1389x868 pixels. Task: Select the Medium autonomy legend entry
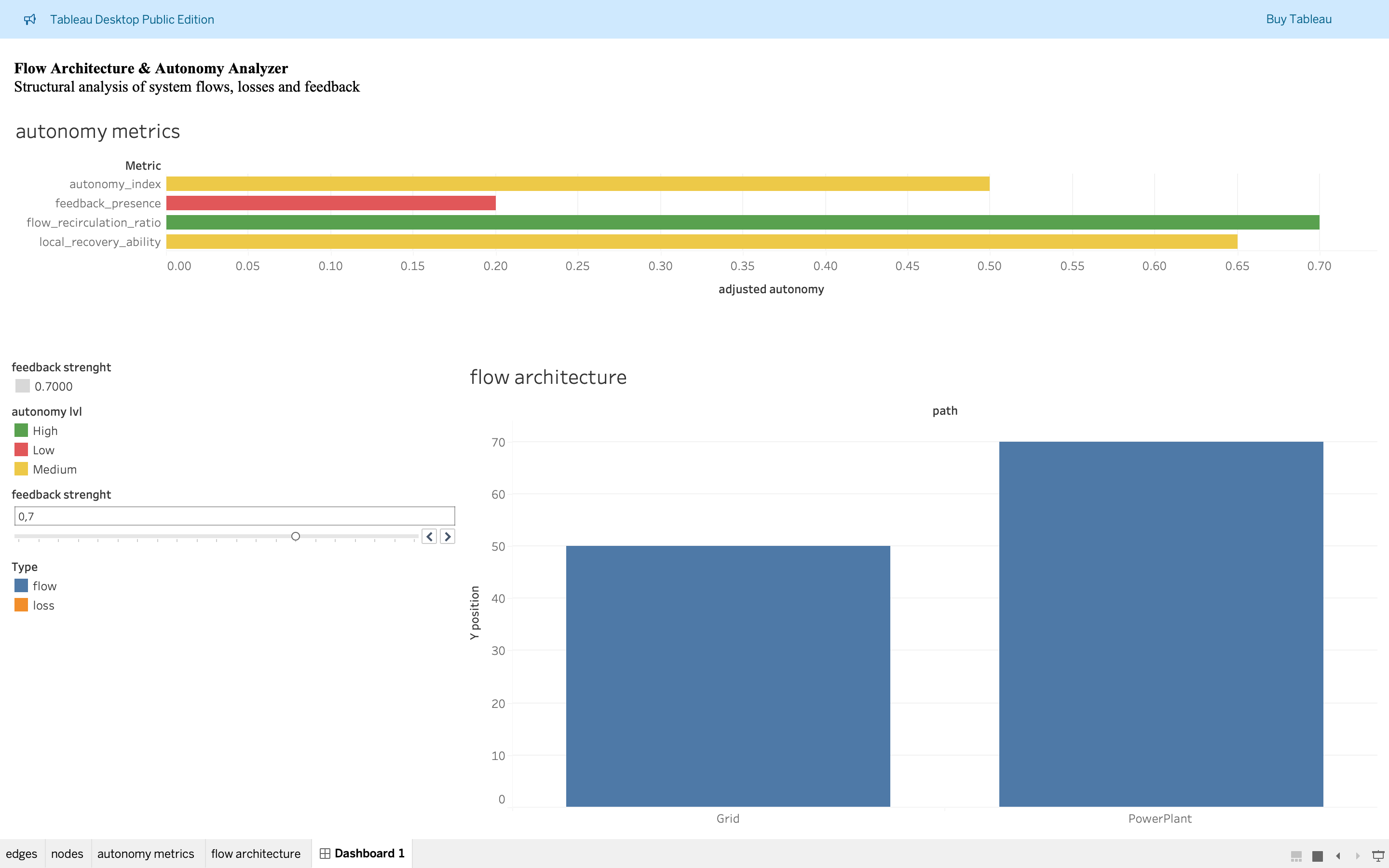(54, 469)
